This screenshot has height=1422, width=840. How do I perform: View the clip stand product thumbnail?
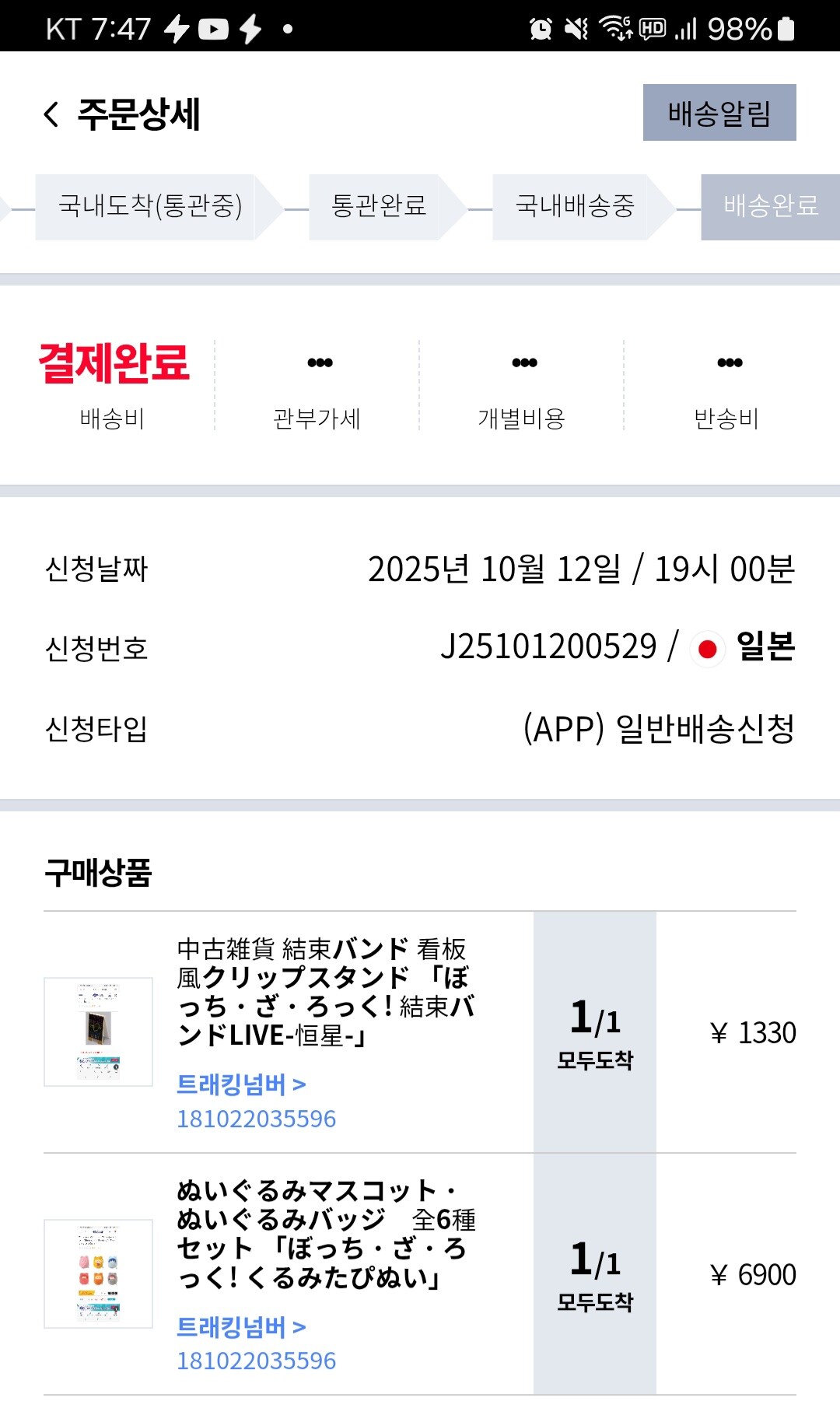(96, 1033)
